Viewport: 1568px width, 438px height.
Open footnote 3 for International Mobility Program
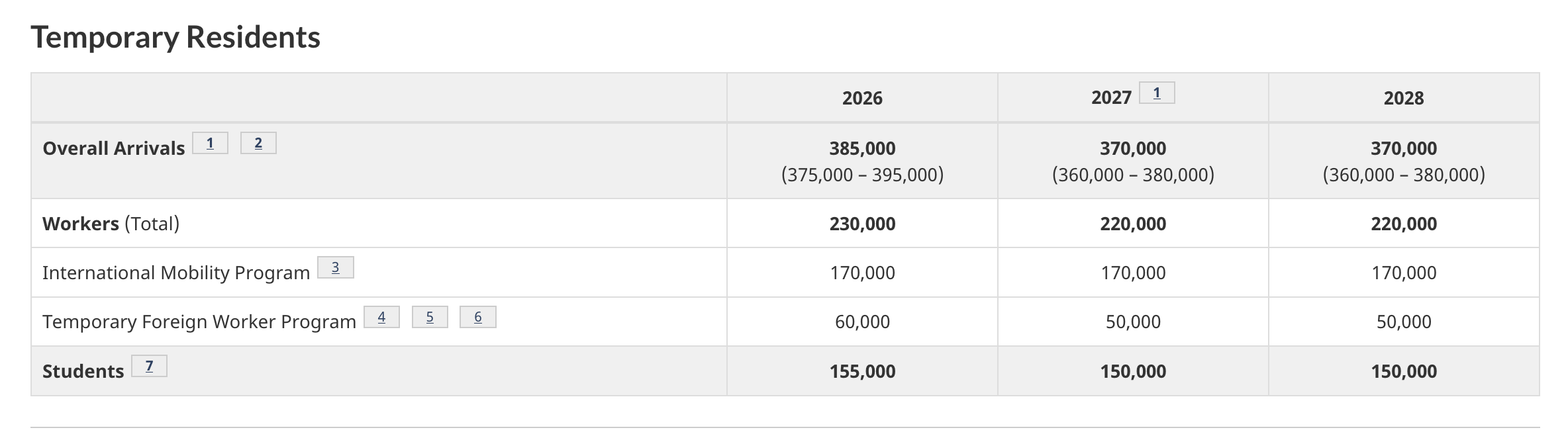(335, 268)
